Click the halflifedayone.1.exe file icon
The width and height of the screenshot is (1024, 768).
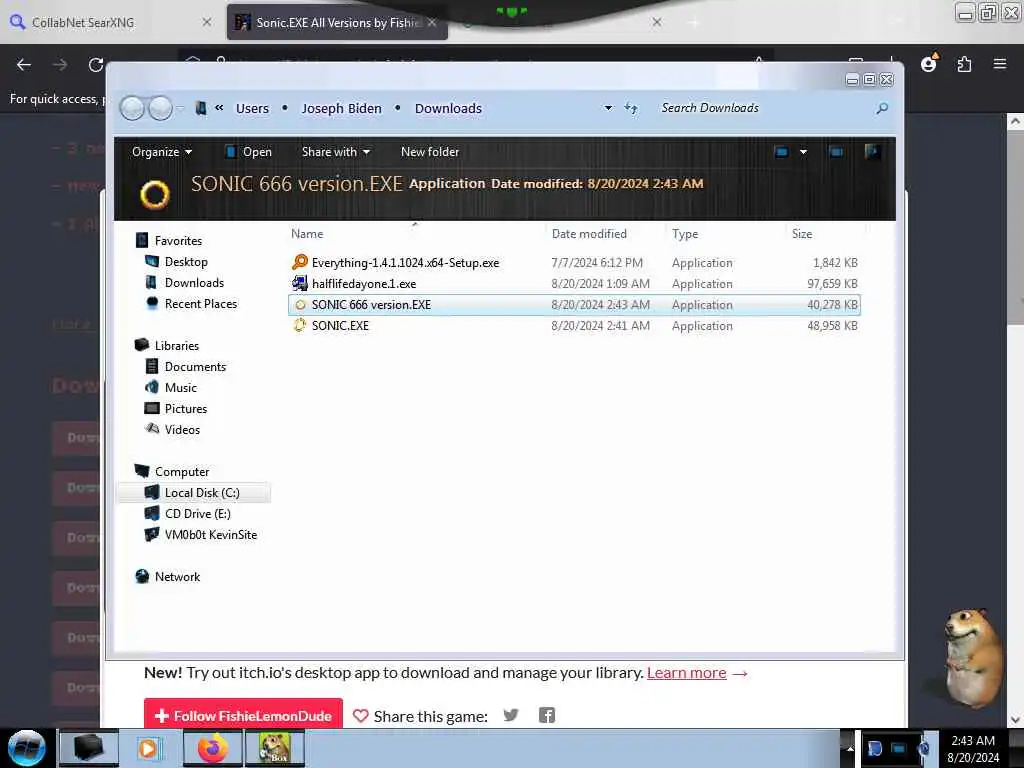coord(300,283)
